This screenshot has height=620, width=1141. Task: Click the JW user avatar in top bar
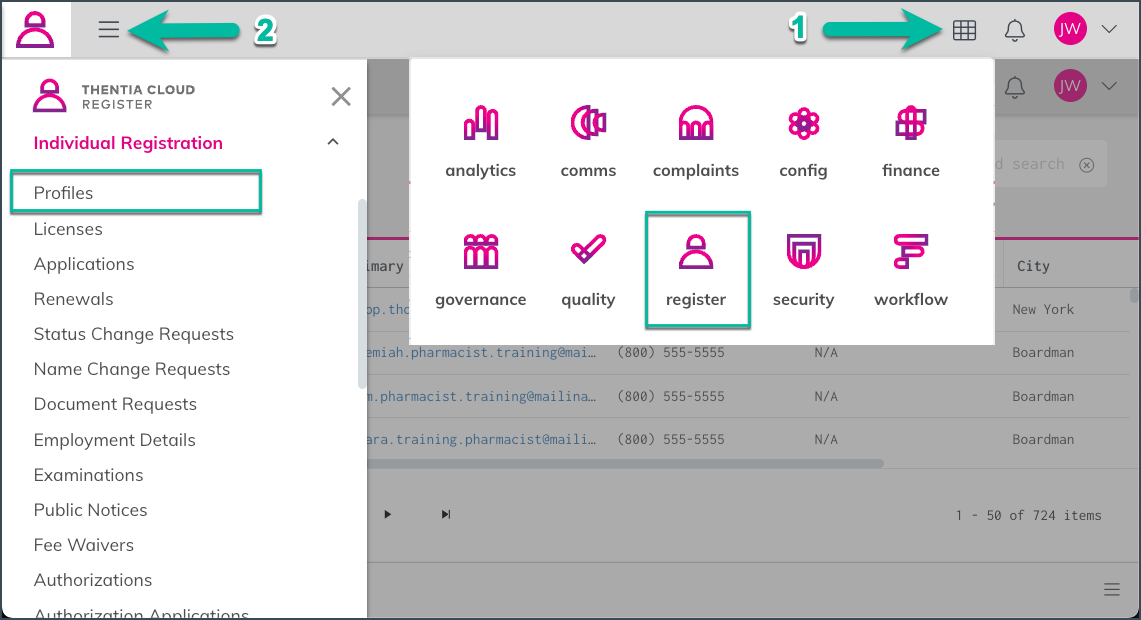pyautogui.click(x=1070, y=29)
